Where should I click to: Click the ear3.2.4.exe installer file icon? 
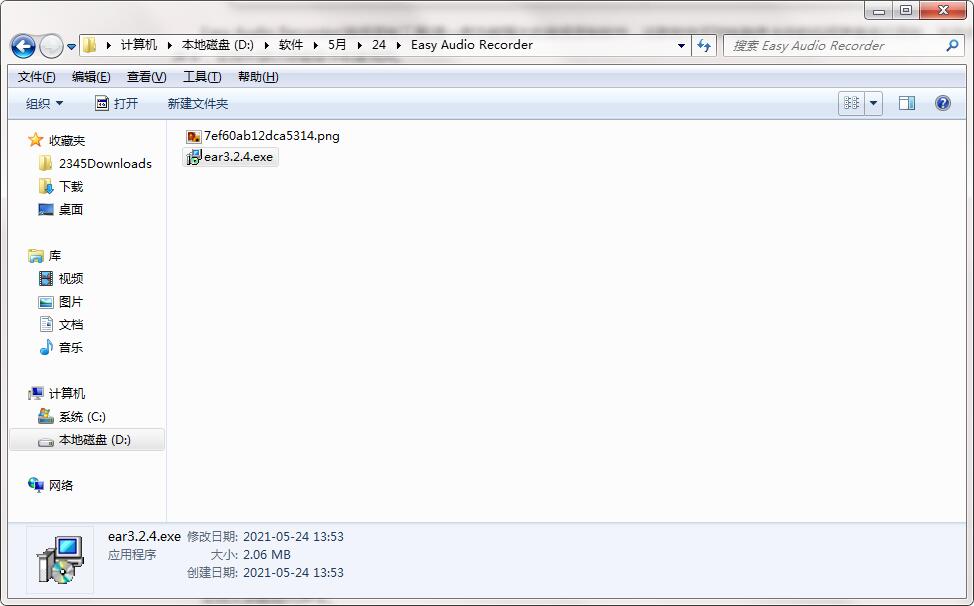coord(194,156)
